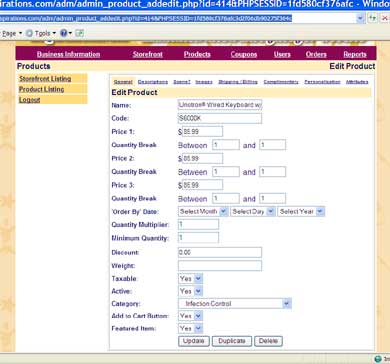Expand the address bar history dropdown arrow
Screen dimensions: 390x364
click(361, 18)
